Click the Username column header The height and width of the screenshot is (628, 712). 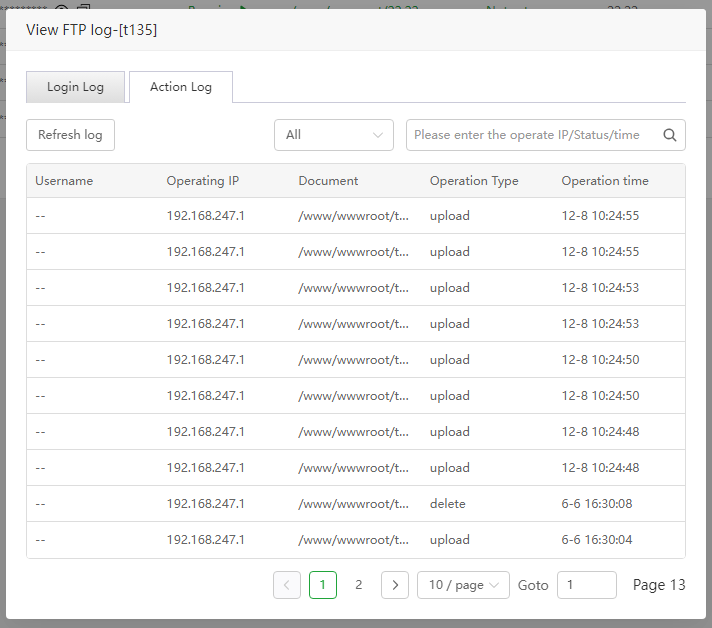coord(64,181)
